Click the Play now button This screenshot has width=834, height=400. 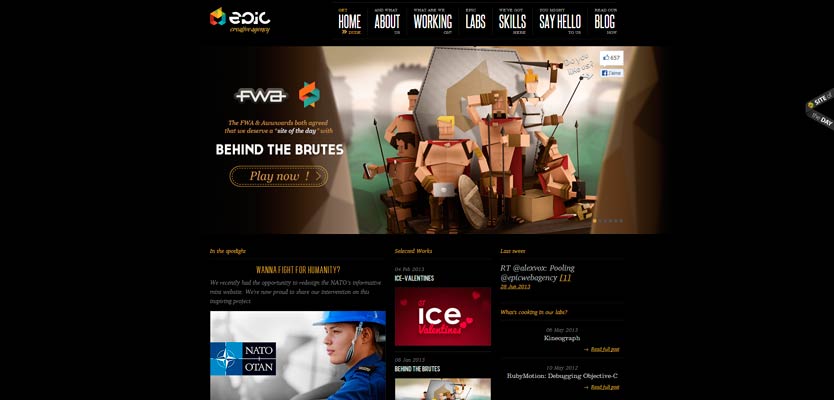(x=279, y=176)
